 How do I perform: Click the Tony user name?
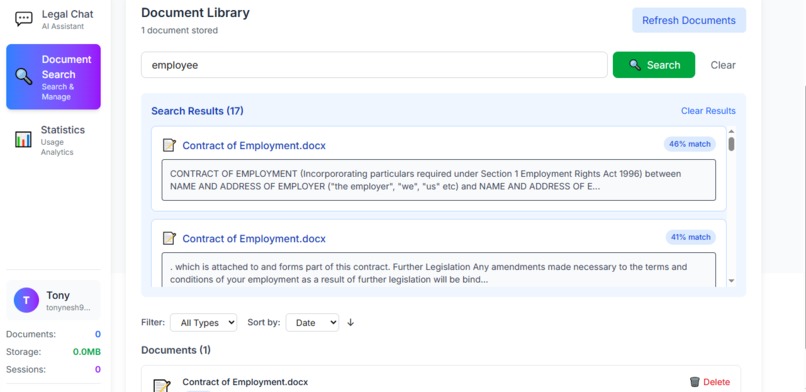(x=58, y=295)
